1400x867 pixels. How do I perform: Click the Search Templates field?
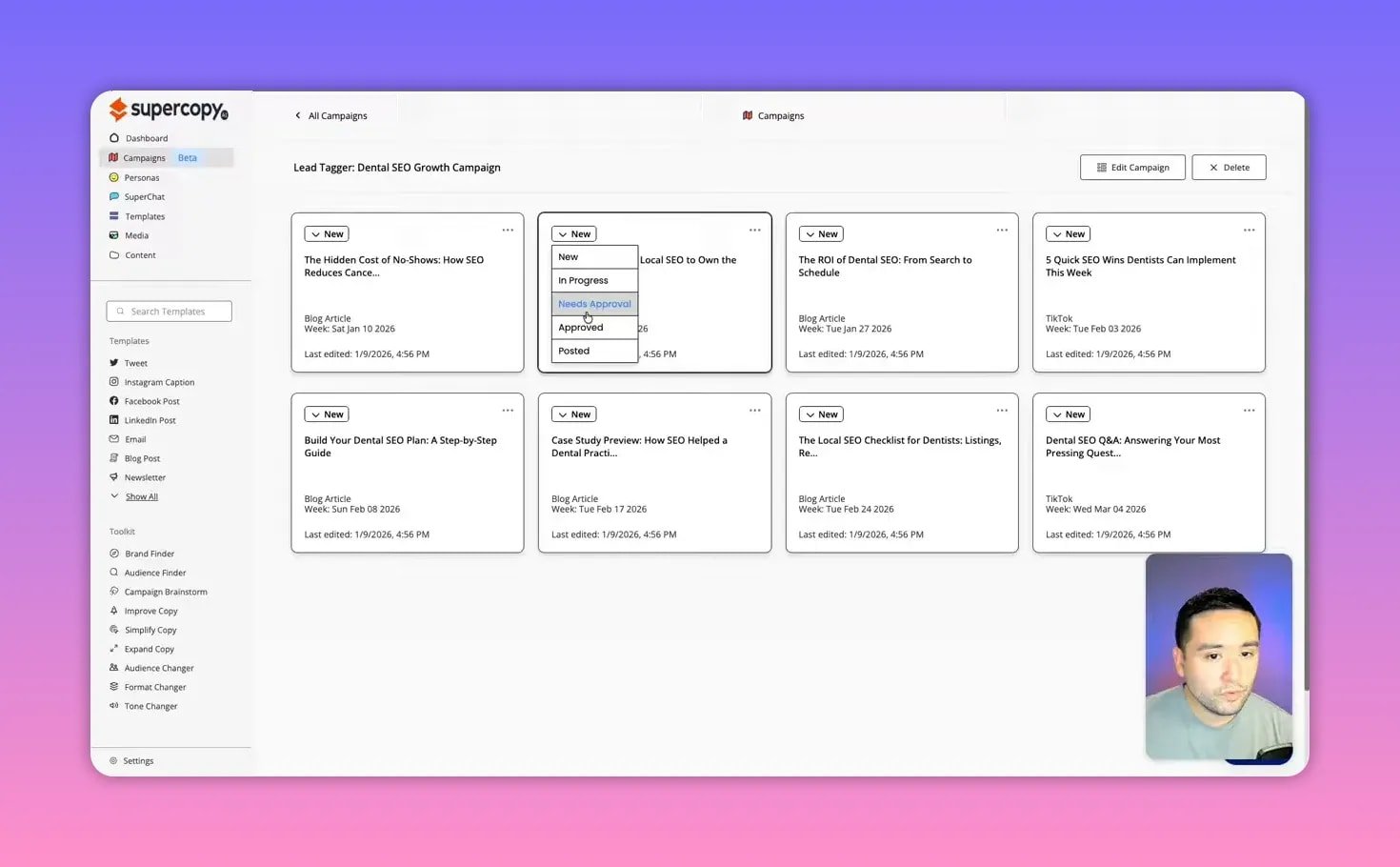(x=169, y=311)
